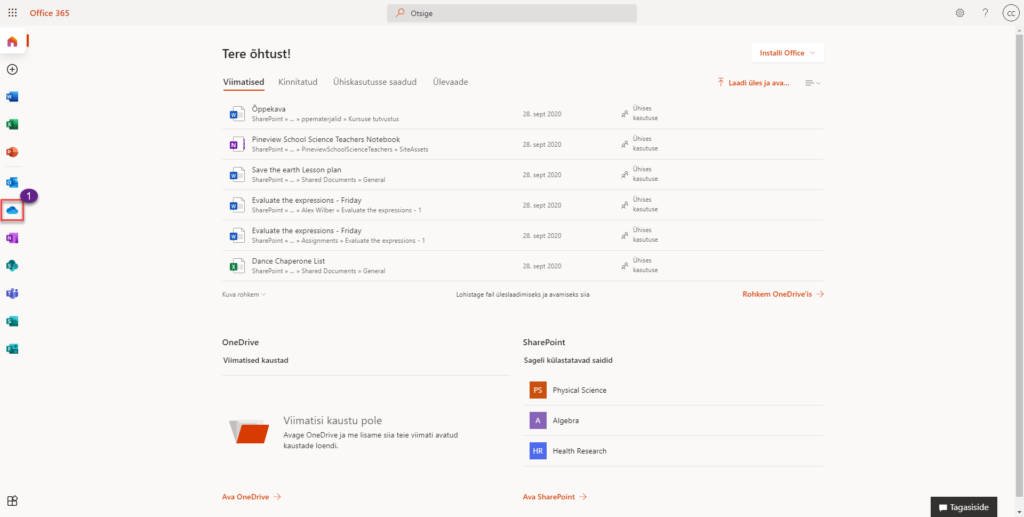Open the Physical Science SharePoint site

click(579, 390)
